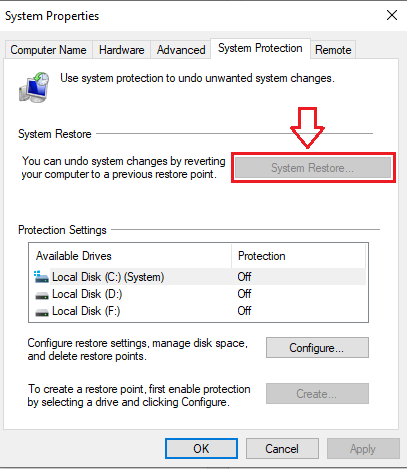Switch to the Computer Name tab
The width and height of the screenshot is (407, 469).
48,50
